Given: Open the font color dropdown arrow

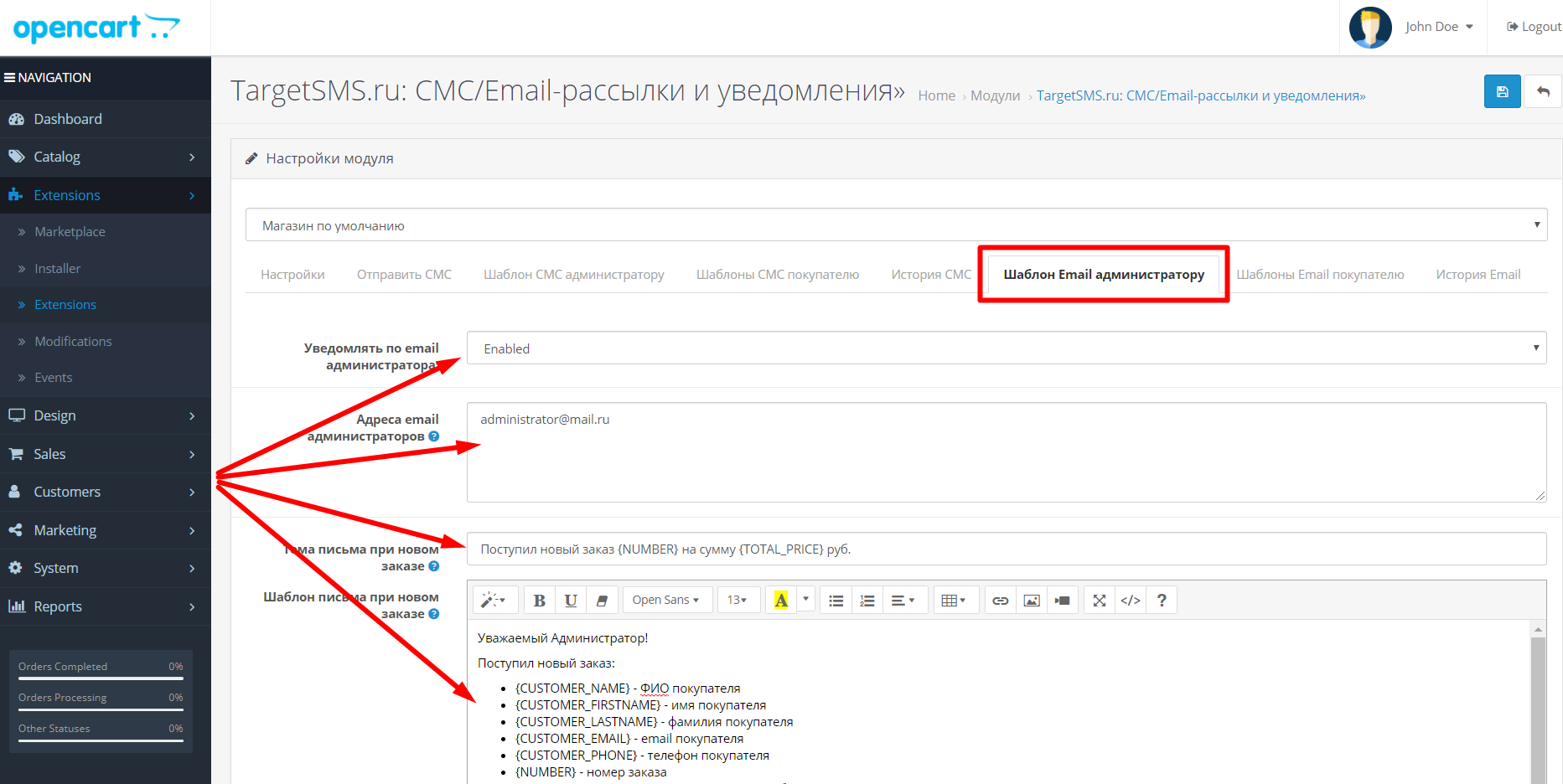Looking at the screenshot, I should point(806,599).
